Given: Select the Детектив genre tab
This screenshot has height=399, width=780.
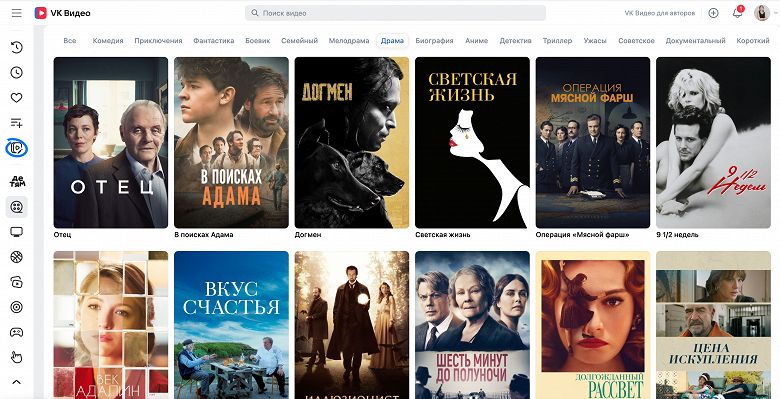Looking at the screenshot, I should click(515, 41).
